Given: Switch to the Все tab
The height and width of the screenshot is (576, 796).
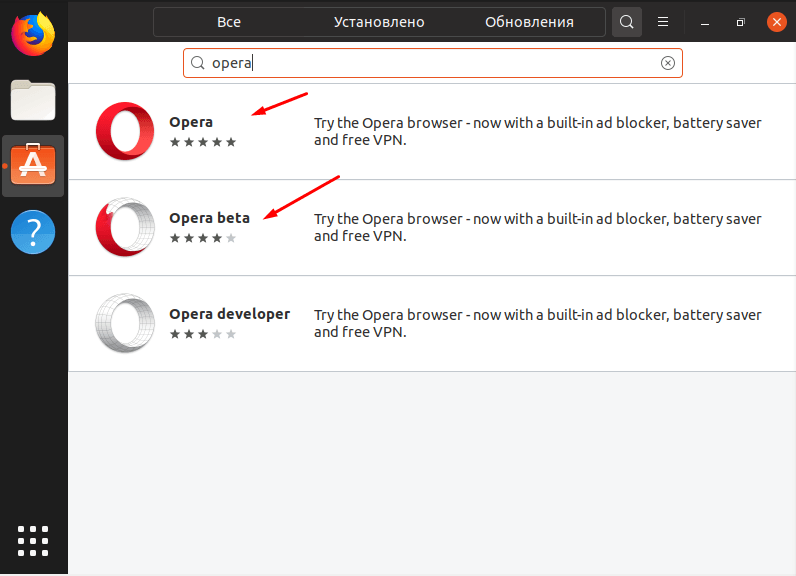Looking at the screenshot, I should click(228, 22).
